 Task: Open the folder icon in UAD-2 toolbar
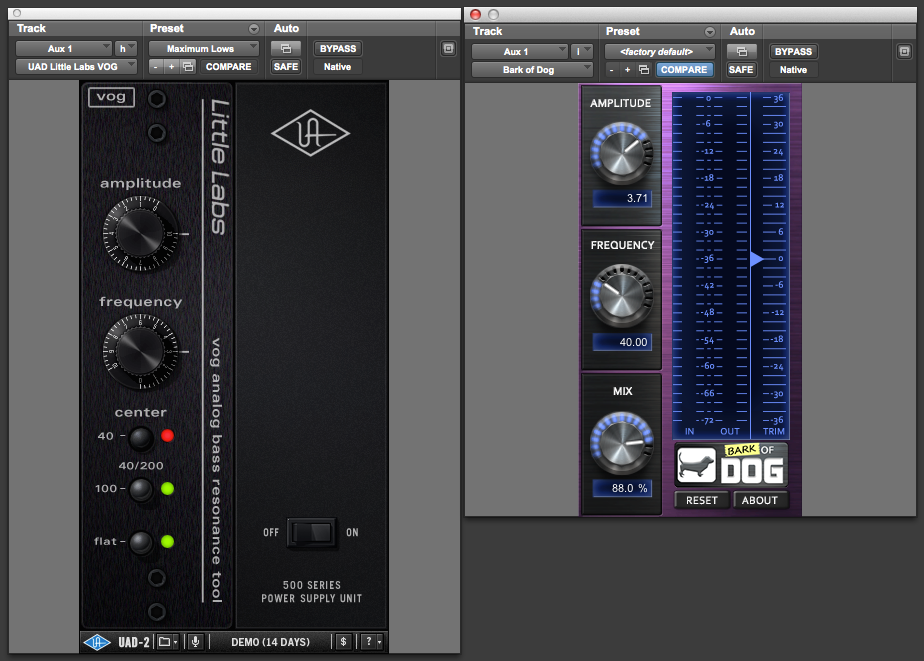point(165,642)
